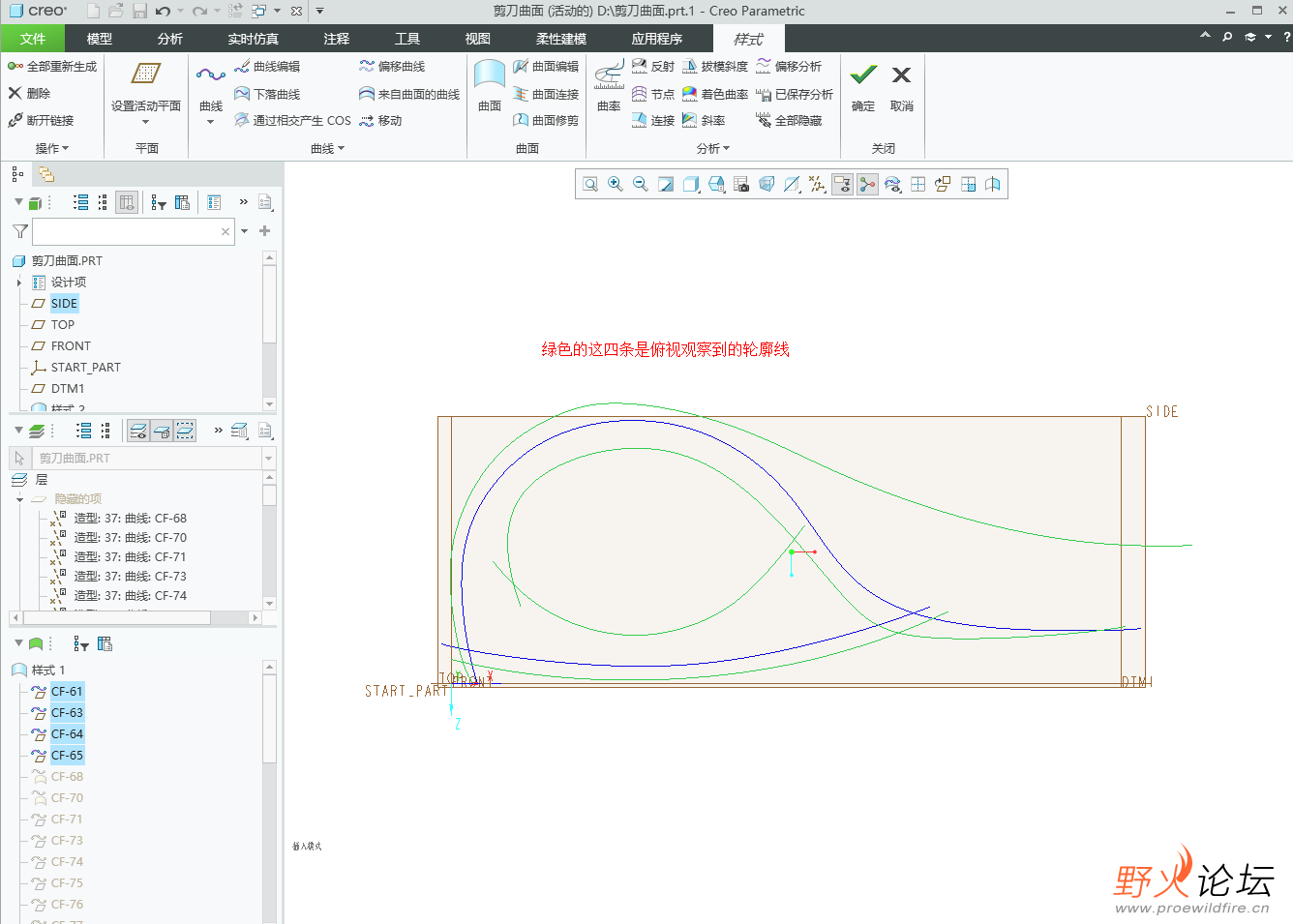Toggle the layer box display button

(x=162, y=431)
